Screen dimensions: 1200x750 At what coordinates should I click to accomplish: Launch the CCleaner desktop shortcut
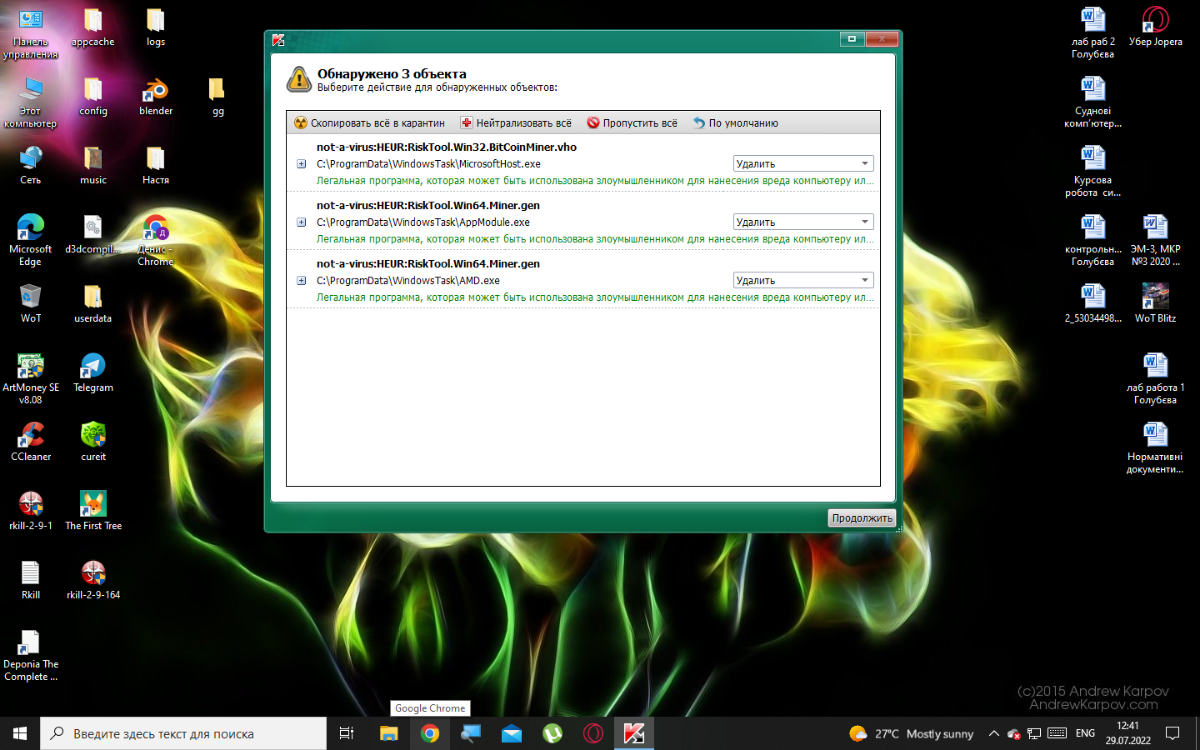click(31, 436)
